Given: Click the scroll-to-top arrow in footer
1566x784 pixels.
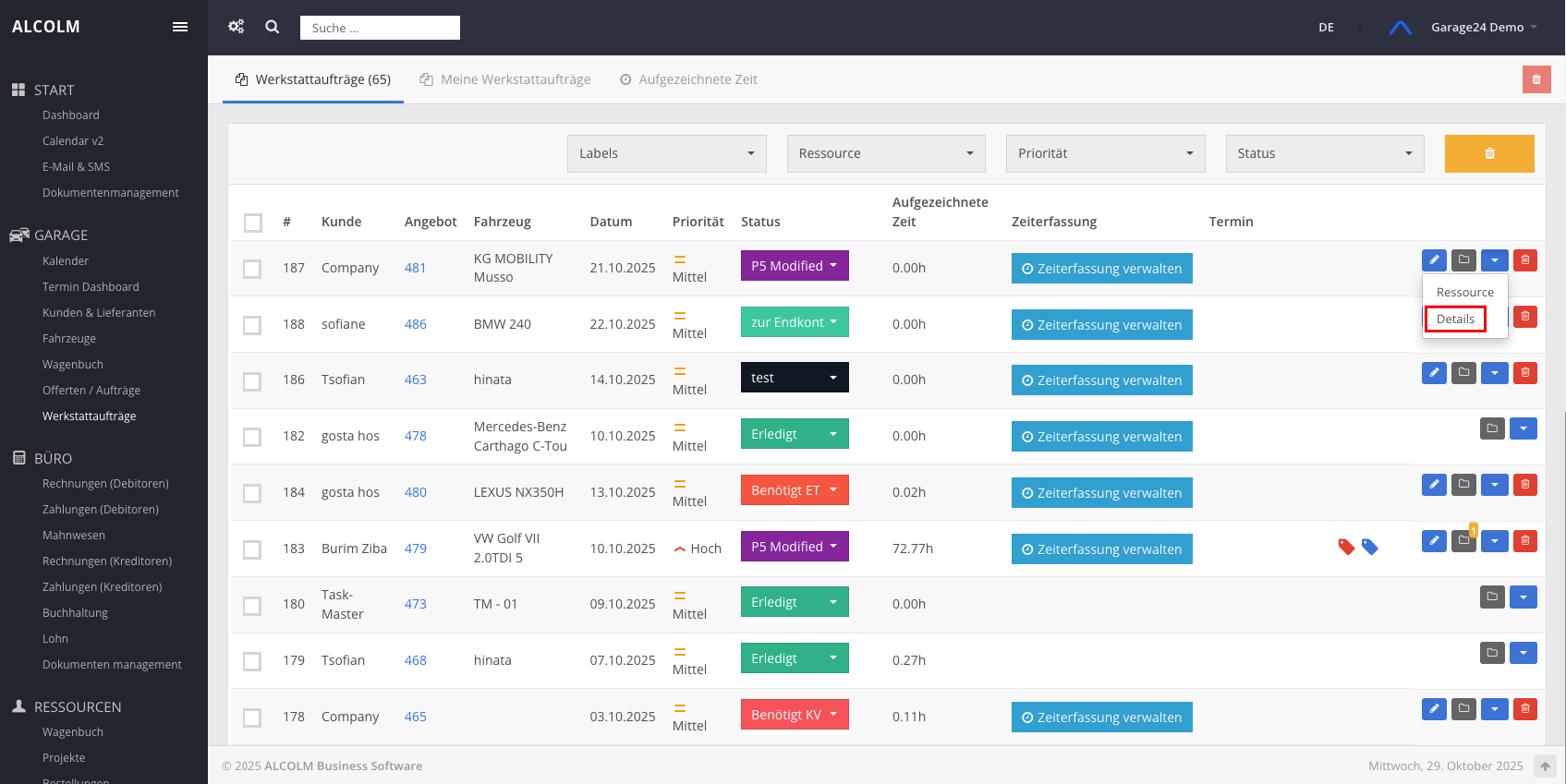Looking at the screenshot, I should [x=1545, y=766].
